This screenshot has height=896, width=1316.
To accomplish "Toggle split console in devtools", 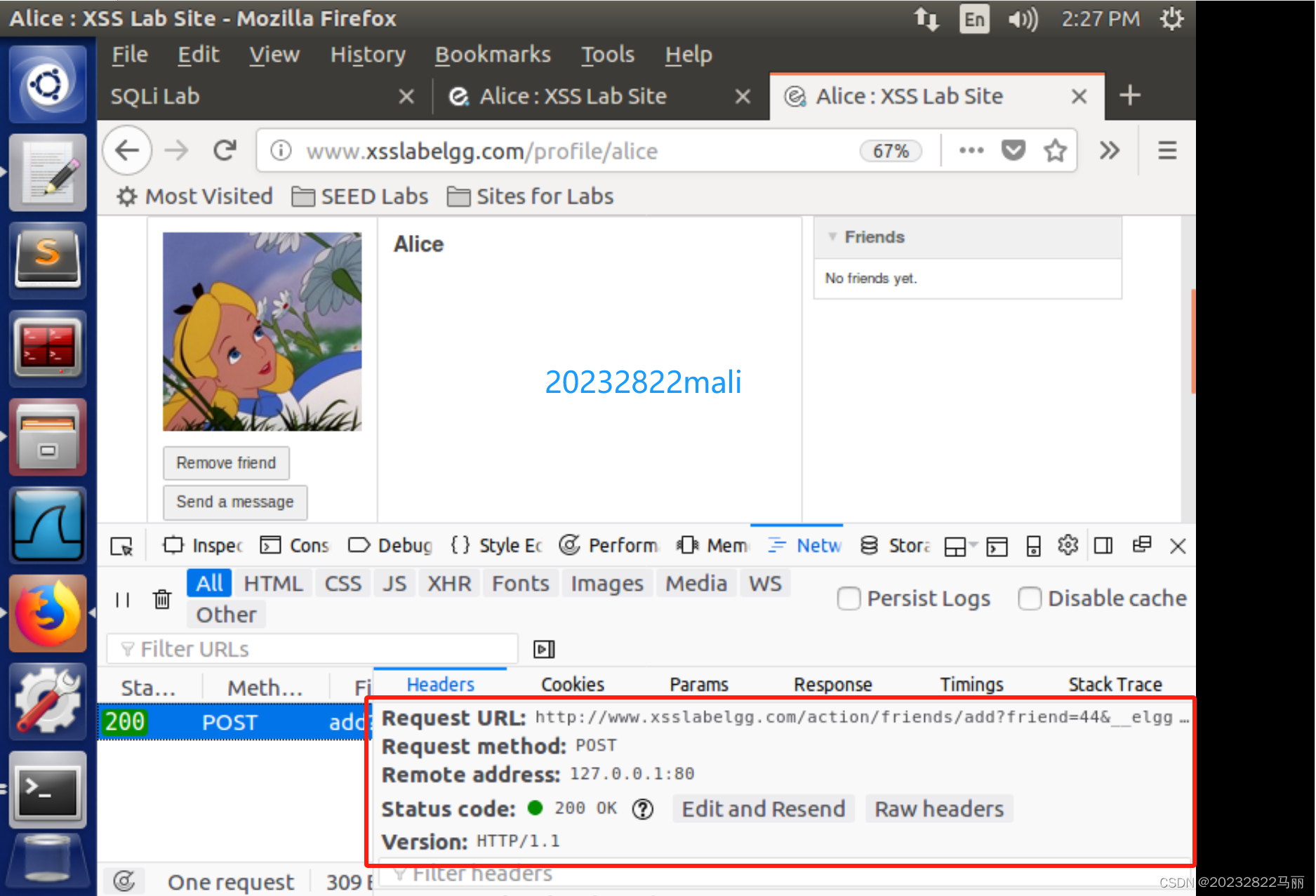I will tap(997, 546).
